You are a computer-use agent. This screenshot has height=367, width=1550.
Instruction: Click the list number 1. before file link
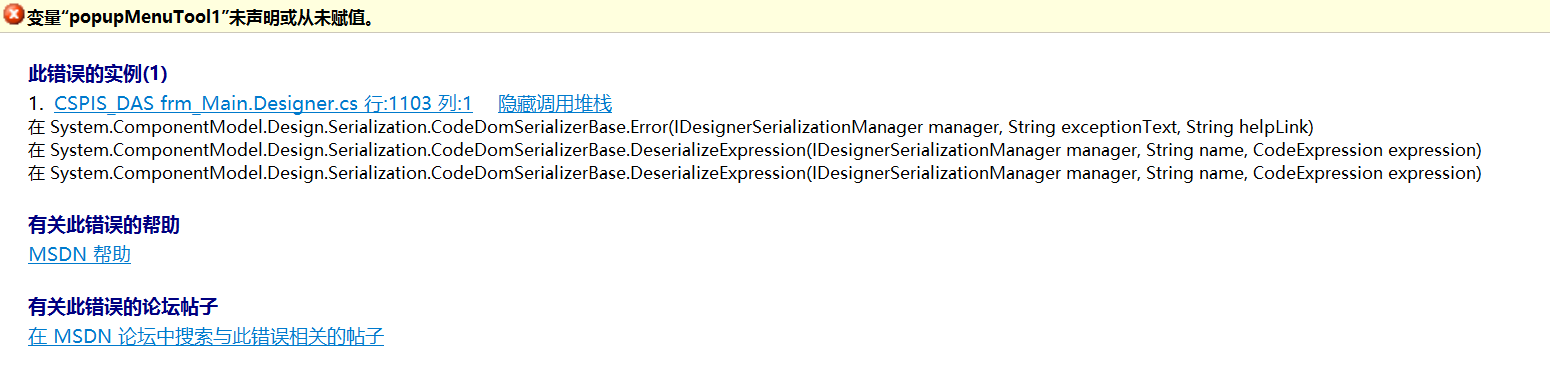(36, 104)
